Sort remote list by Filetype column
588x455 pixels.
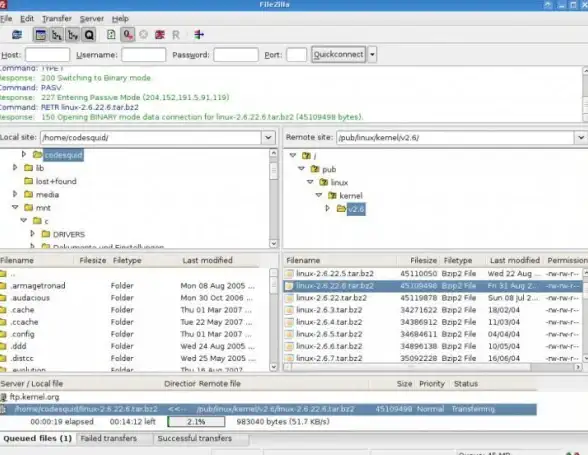click(458, 260)
